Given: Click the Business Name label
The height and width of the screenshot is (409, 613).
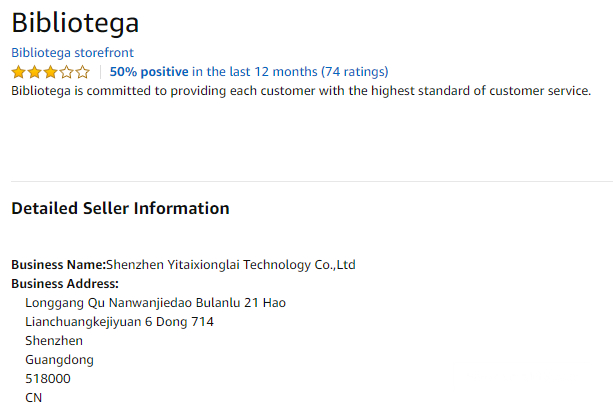Looking at the screenshot, I should tap(58, 265).
